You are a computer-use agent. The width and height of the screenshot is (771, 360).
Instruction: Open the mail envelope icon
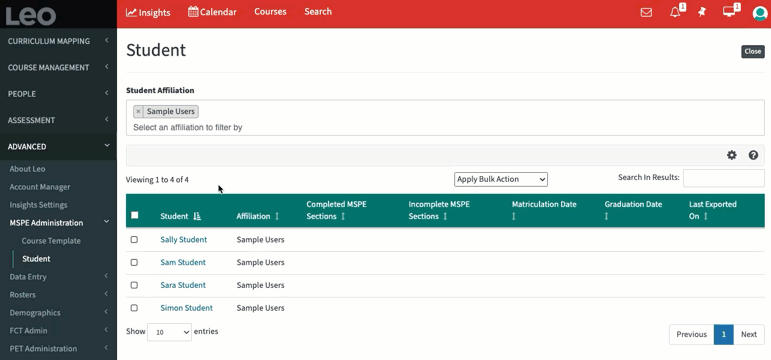coord(646,12)
